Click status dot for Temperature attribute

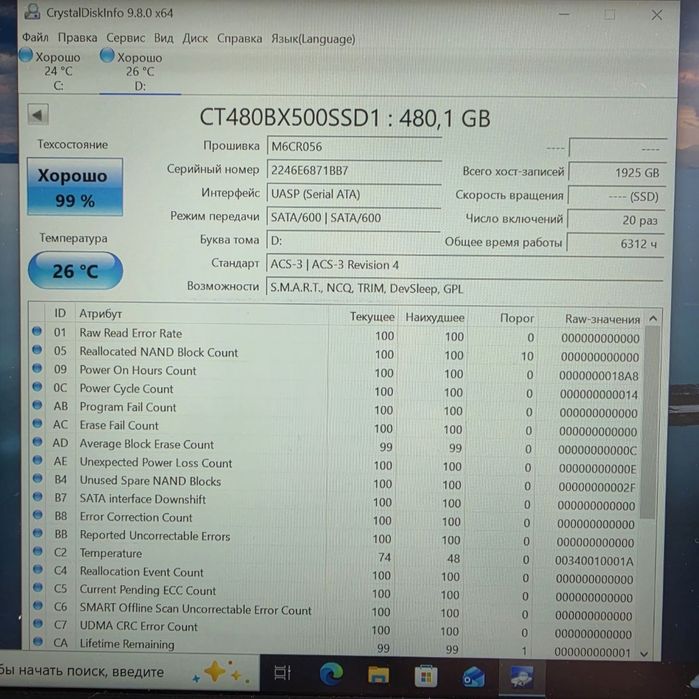pos(38,551)
